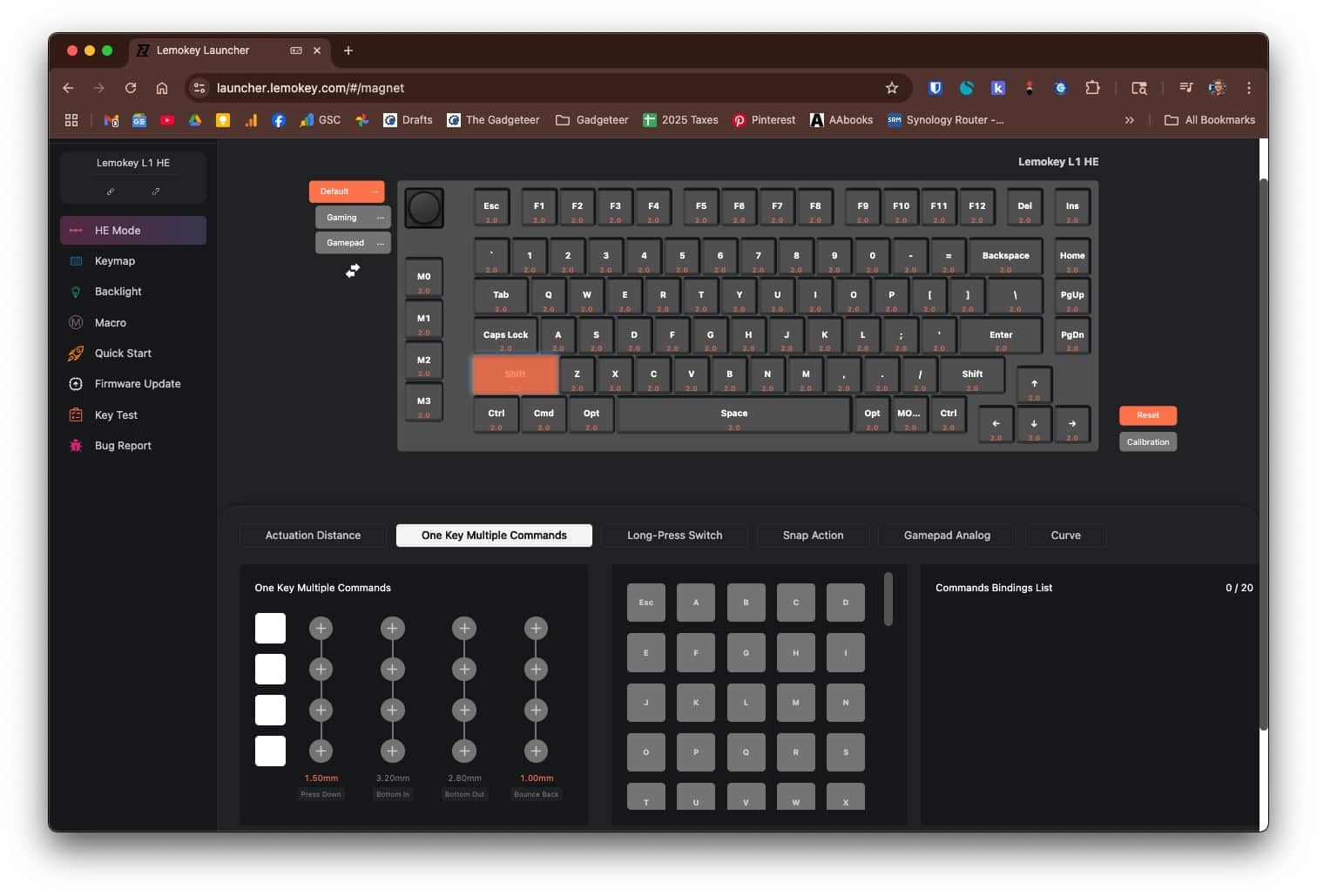The image size is (1317, 896).
Task: Click the orange Reset button
Action: [x=1148, y=415]
